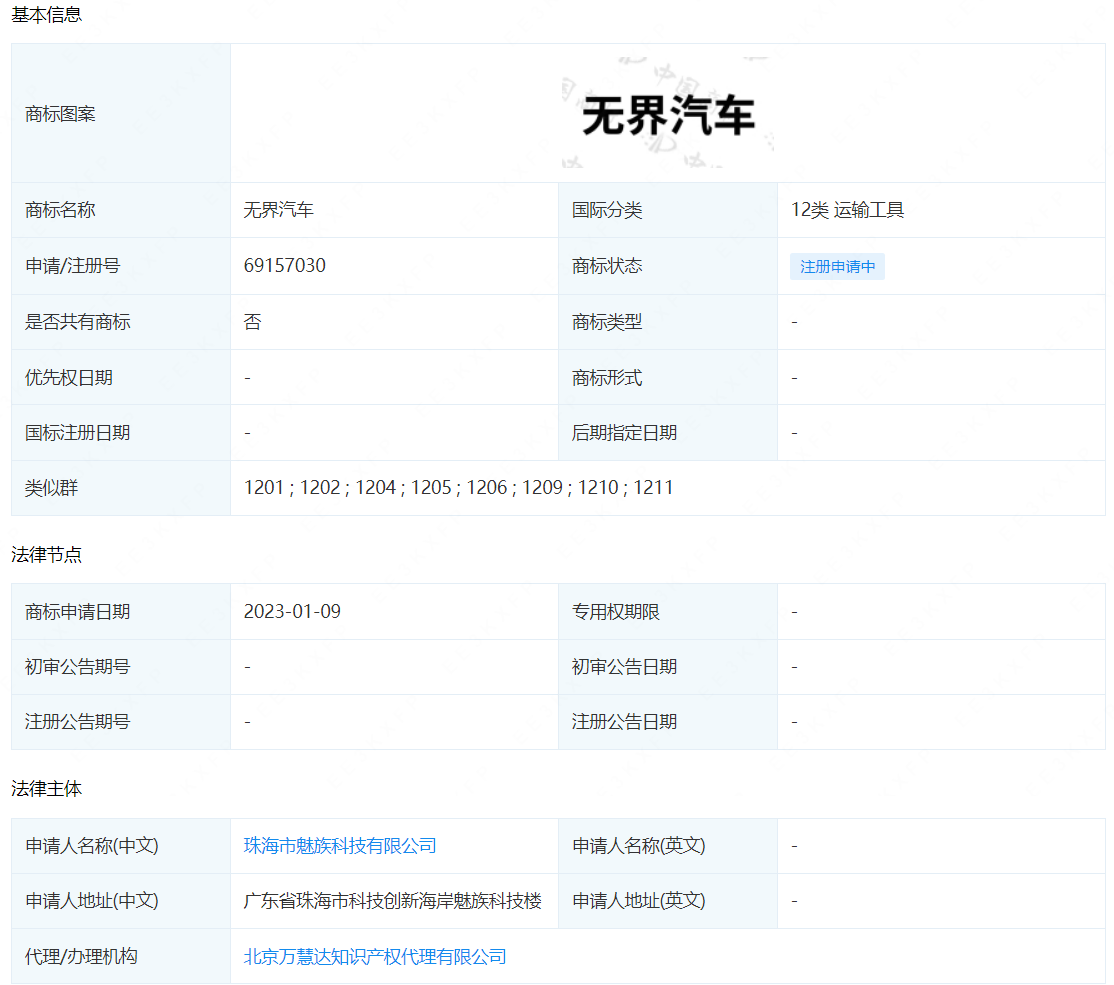Click the 是否共有商标 label cell
The height and width of the screenshot is (985, 1114).
(78, 322)
